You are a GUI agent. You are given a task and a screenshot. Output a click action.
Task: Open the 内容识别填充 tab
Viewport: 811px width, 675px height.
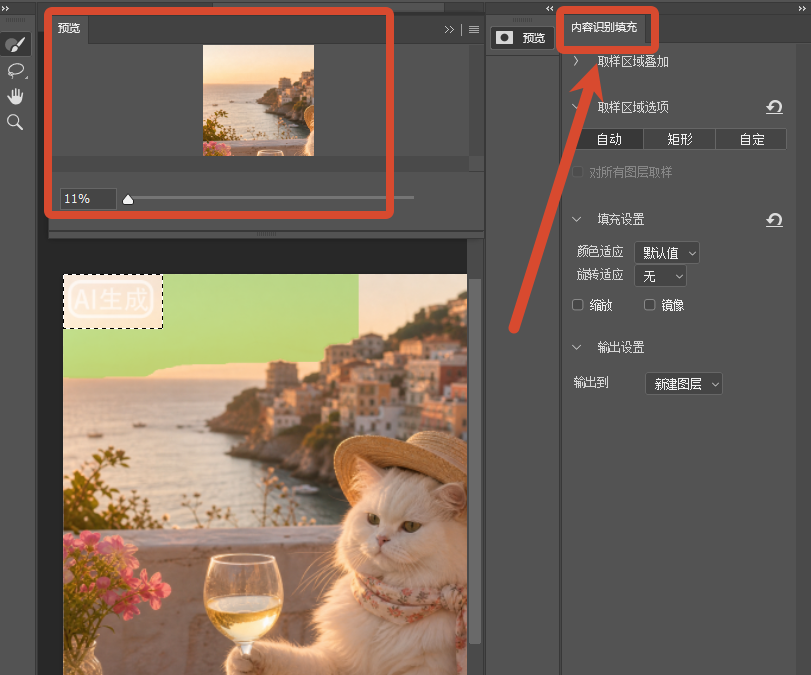604,27
